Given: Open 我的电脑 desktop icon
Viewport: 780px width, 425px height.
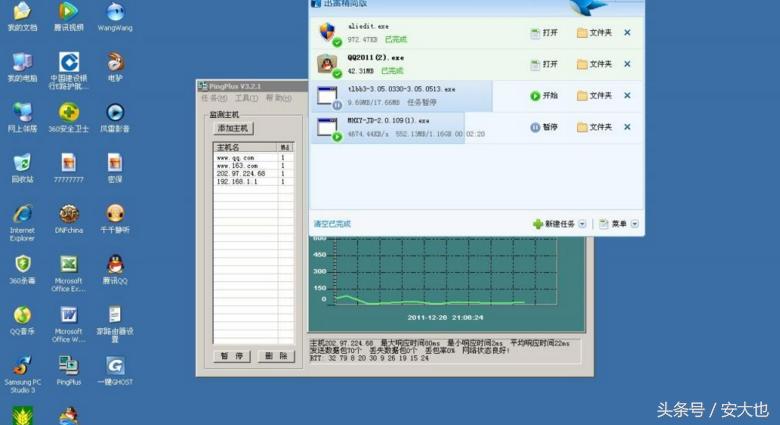Looking at the screenshot, I should (22, 67).
